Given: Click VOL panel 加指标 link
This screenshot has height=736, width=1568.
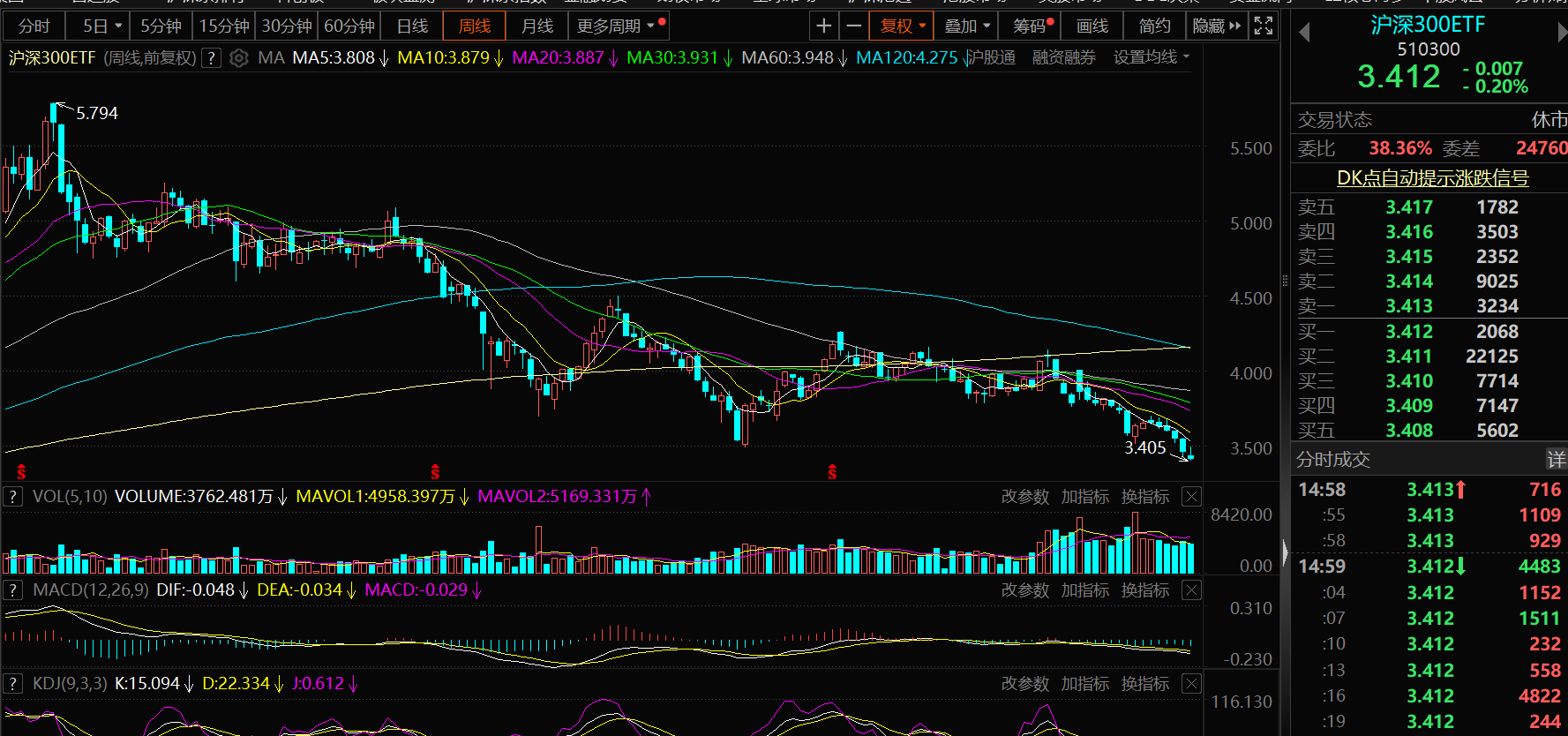Looking at the screenshot, I should pyautogui.click(x=1085, y=497).
